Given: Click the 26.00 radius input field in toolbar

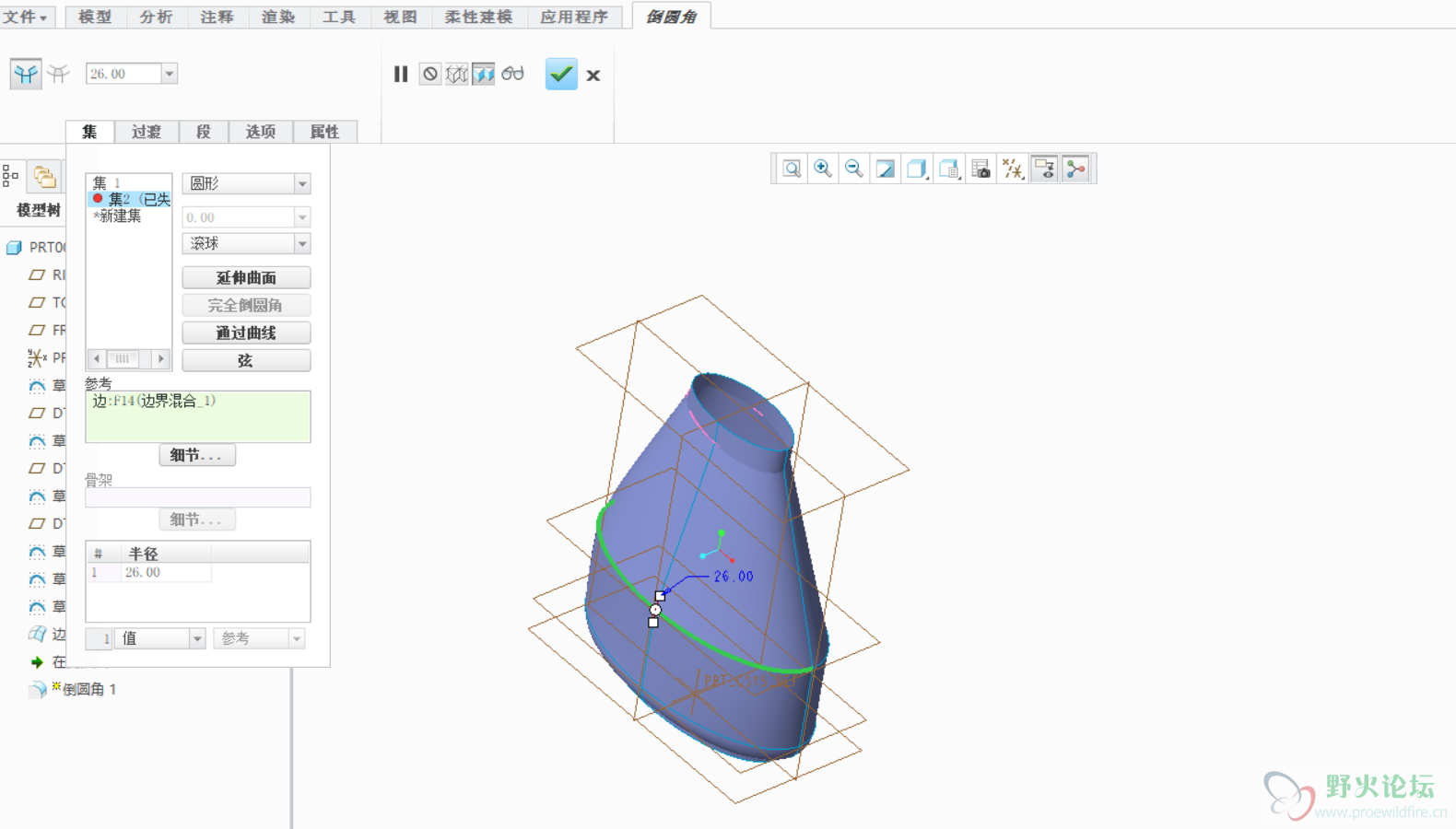Looking at the screenshot, I should pyautogui.click(x=123, y=74).
